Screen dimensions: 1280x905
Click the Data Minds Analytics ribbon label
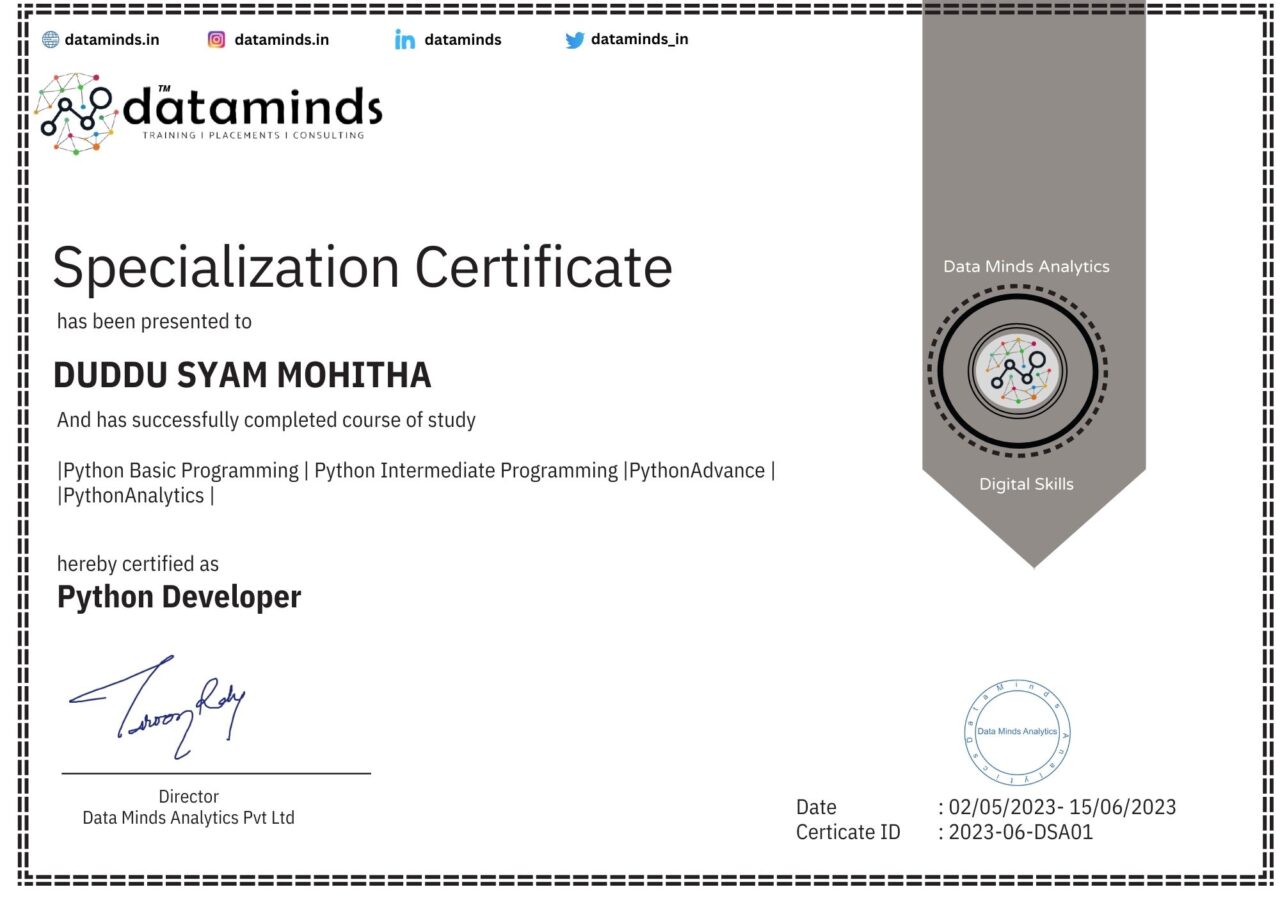tap(1025, 266)
